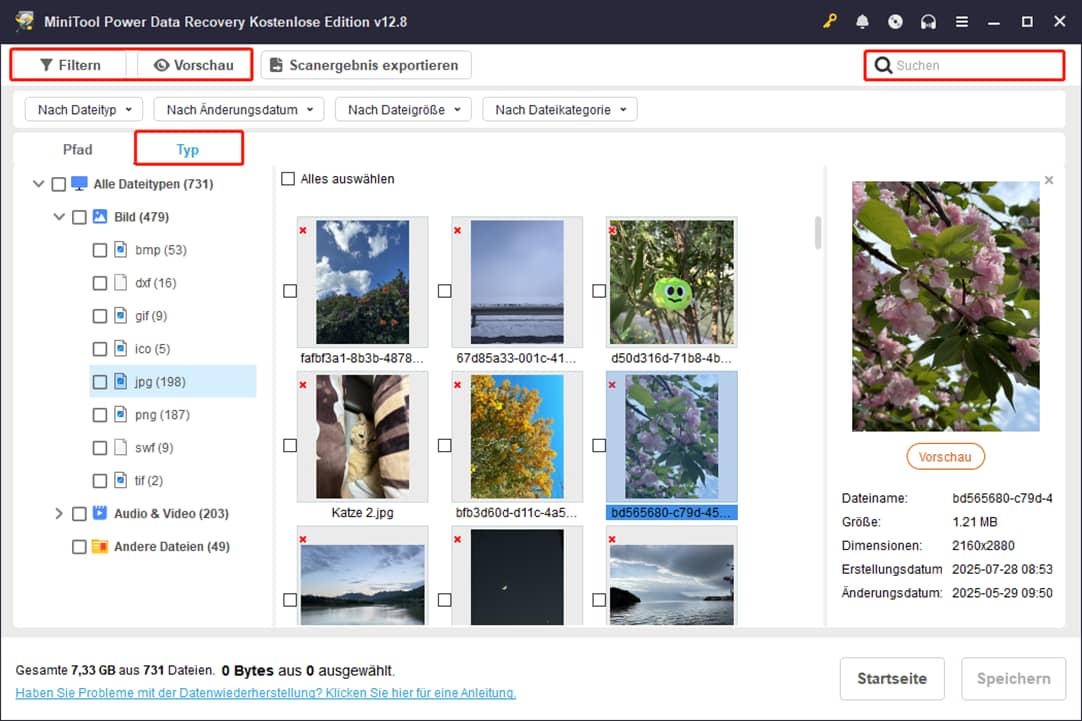This screenshot has width=1082, height=721.
Task: Open support via the headphones icon
Action: [928, 22]
